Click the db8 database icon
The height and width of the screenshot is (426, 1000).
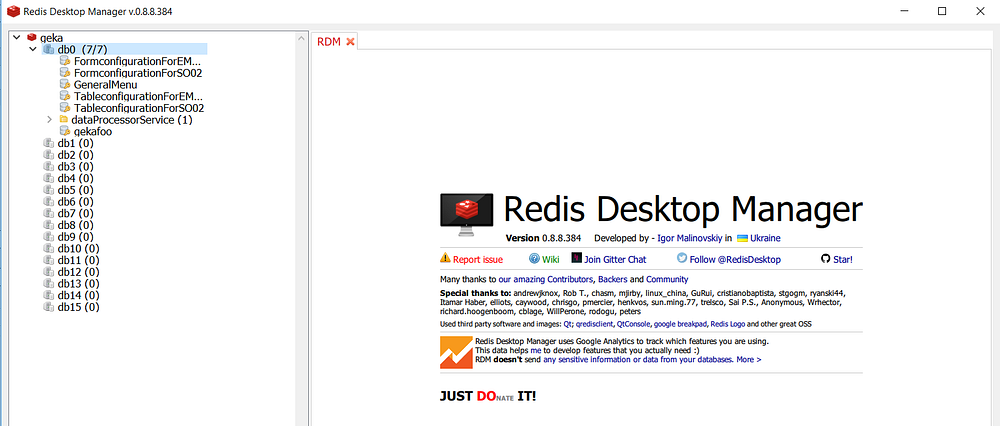(x=49, y=225)
